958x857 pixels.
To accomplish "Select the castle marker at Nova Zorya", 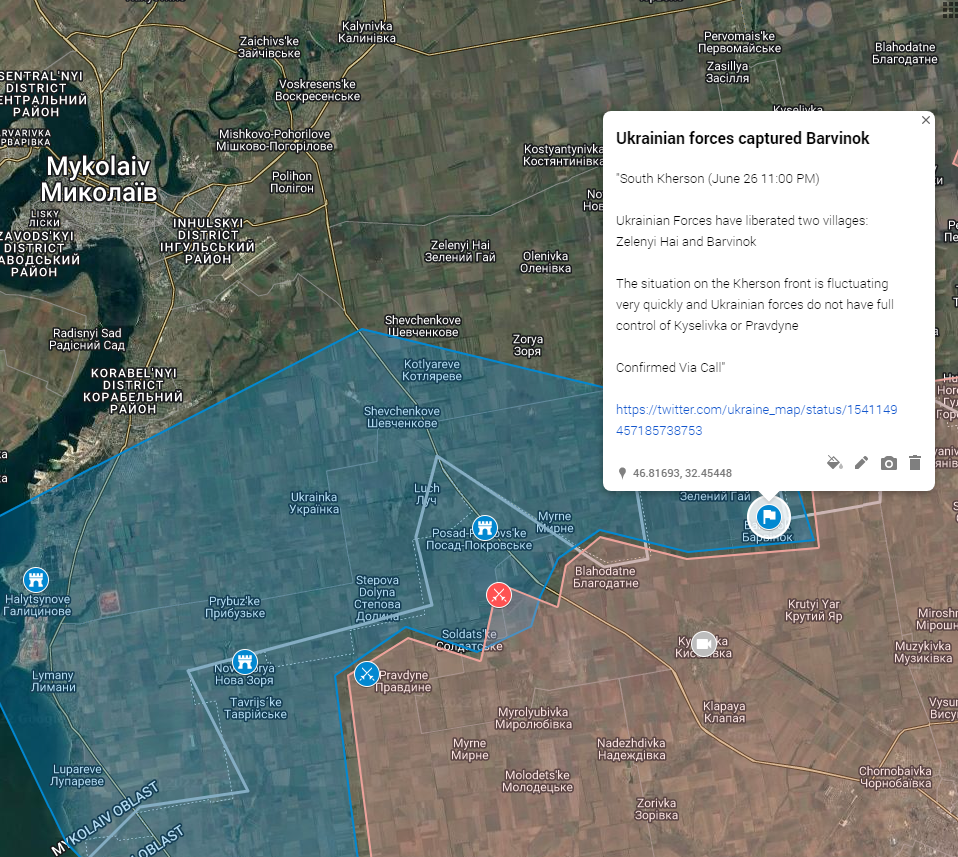I will point(244,661).
